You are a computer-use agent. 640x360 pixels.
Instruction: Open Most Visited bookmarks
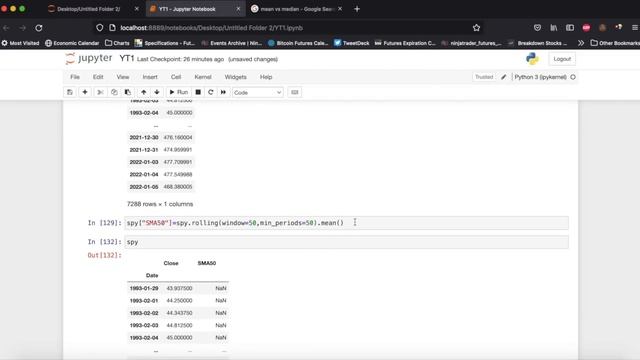tap(20, 43)
